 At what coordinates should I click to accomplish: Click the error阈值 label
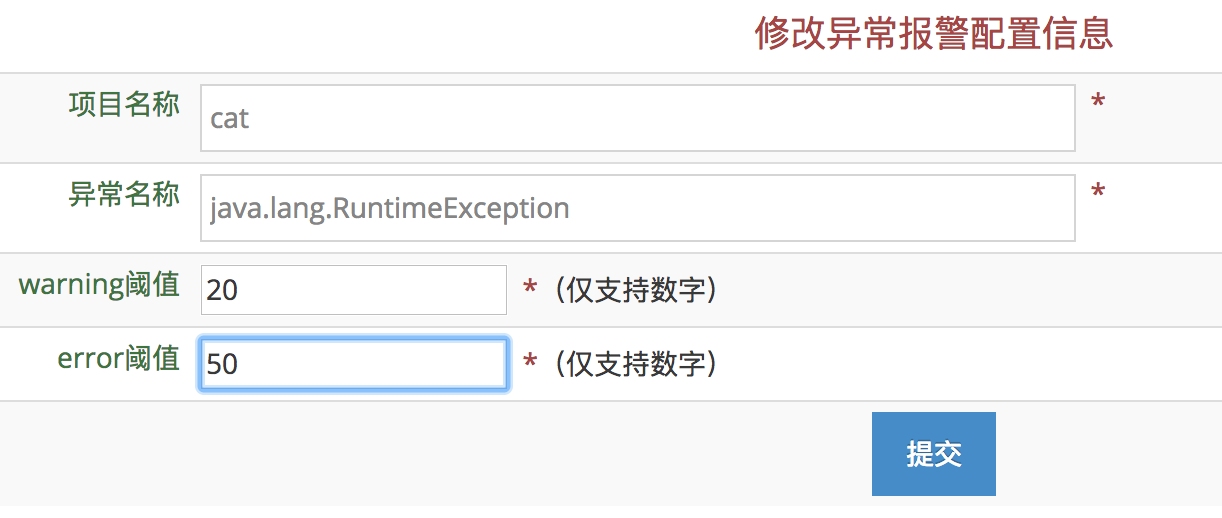click(118, 359)
